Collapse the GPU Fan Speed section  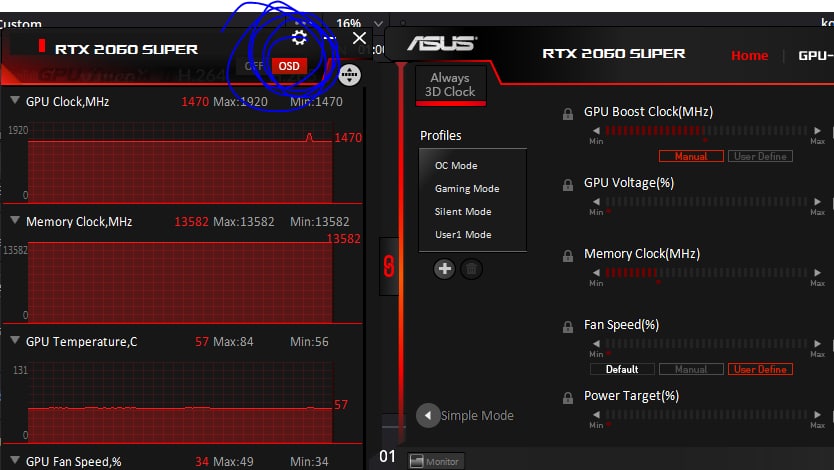pyautogui.click(x=15, y=460)
